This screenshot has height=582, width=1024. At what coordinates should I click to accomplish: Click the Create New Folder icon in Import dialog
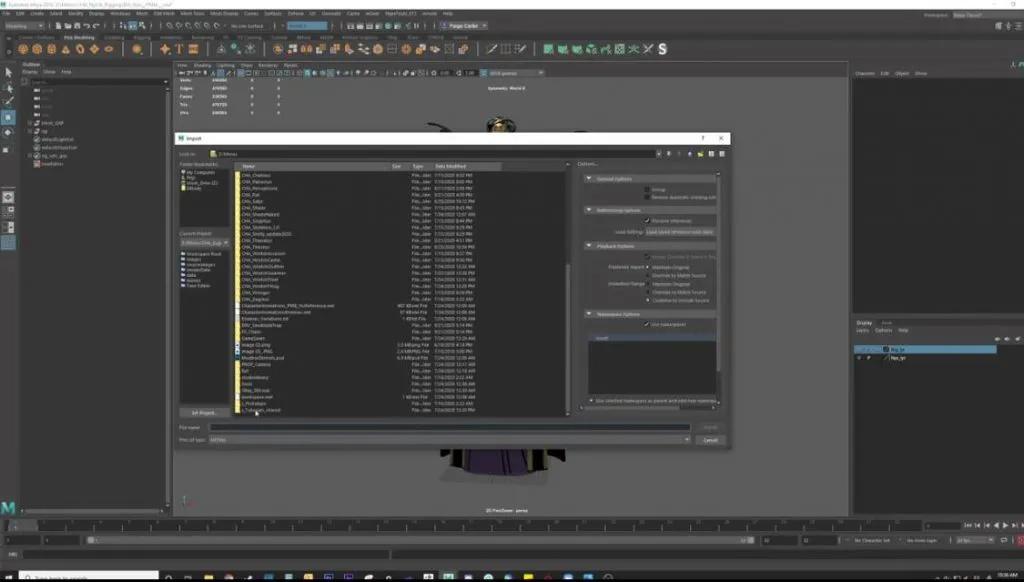click(700, 153)
